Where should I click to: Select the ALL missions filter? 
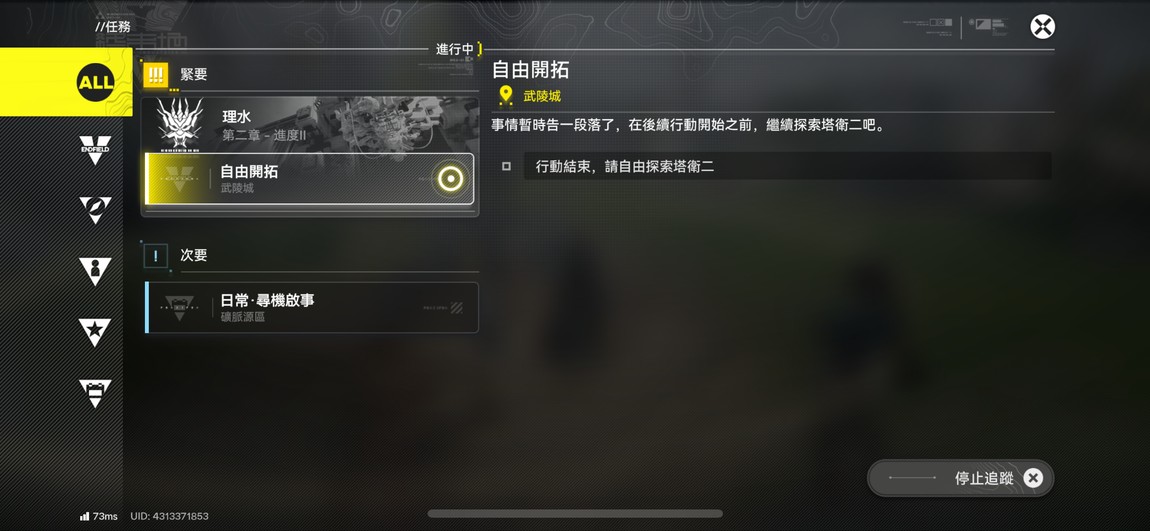(x=65, y=82)
